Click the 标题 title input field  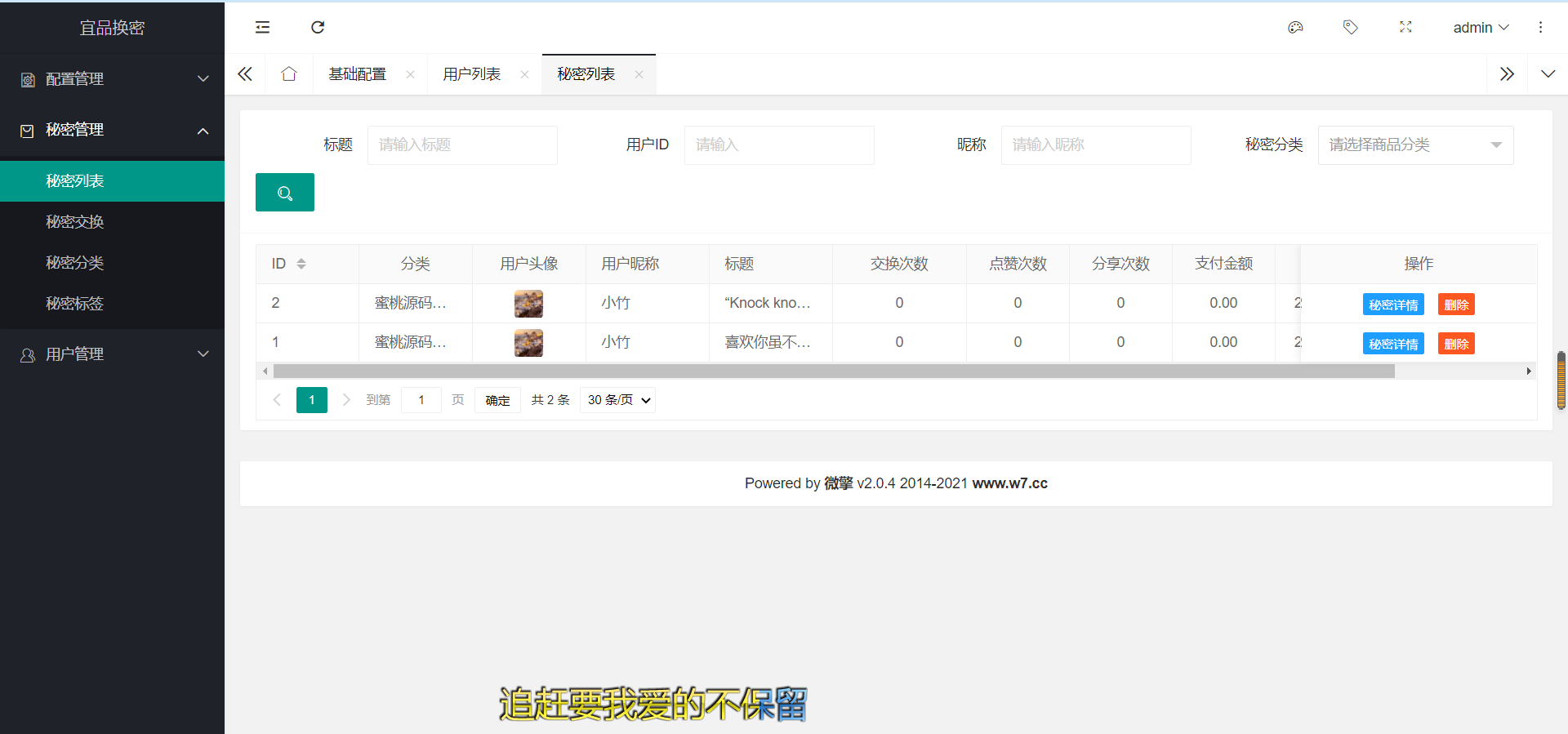pos(461,145)
